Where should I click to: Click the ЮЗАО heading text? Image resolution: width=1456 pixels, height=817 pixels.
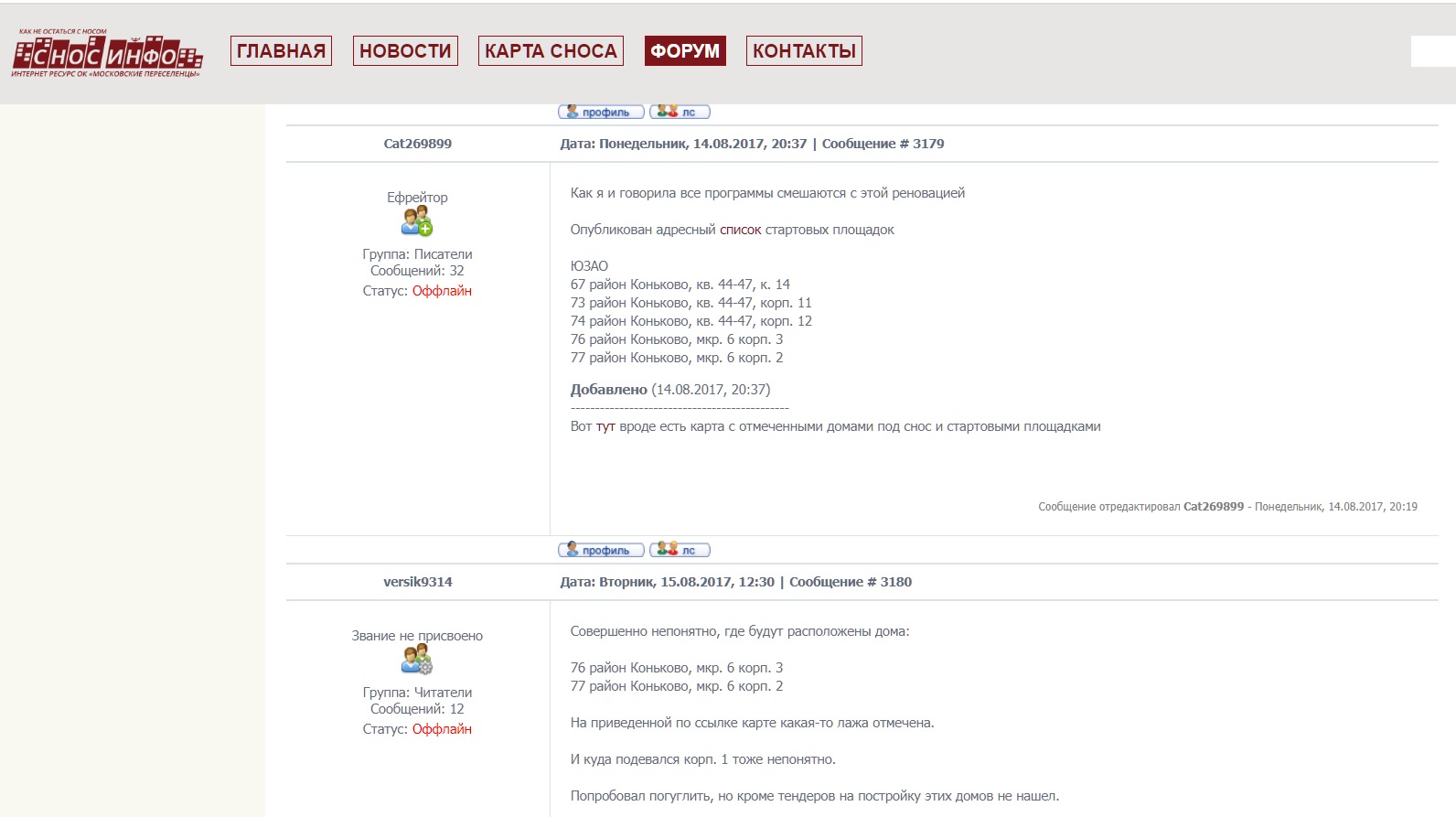click(x=589, y=266)
